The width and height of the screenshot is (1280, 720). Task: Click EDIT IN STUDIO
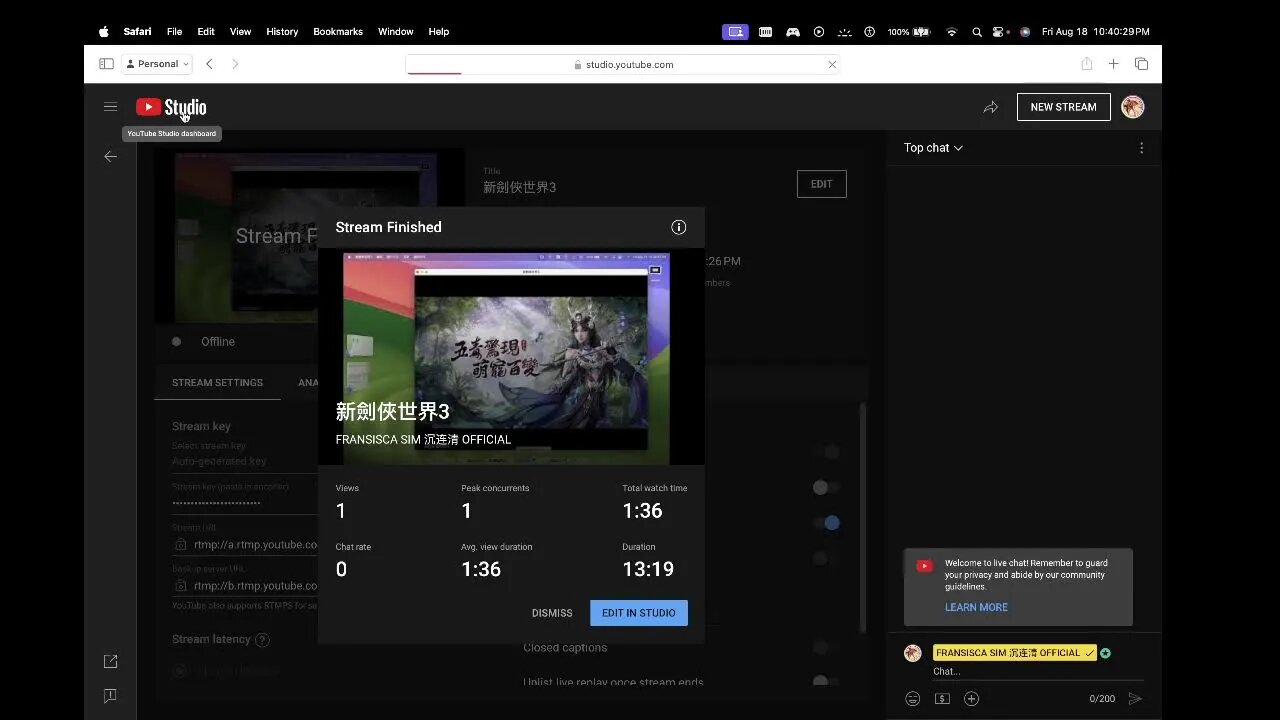pyautogui.click(x=639, y=613)
